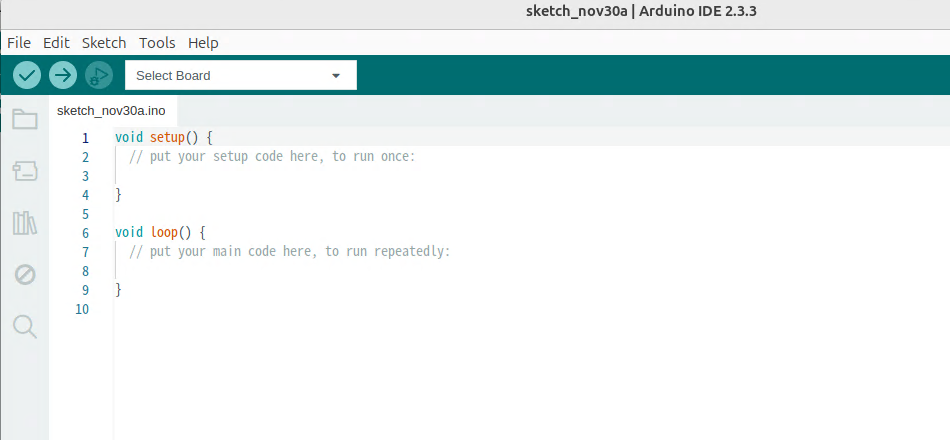
Task: Select the sketch_nov30a.ino tab
Action: pos(111,112)
